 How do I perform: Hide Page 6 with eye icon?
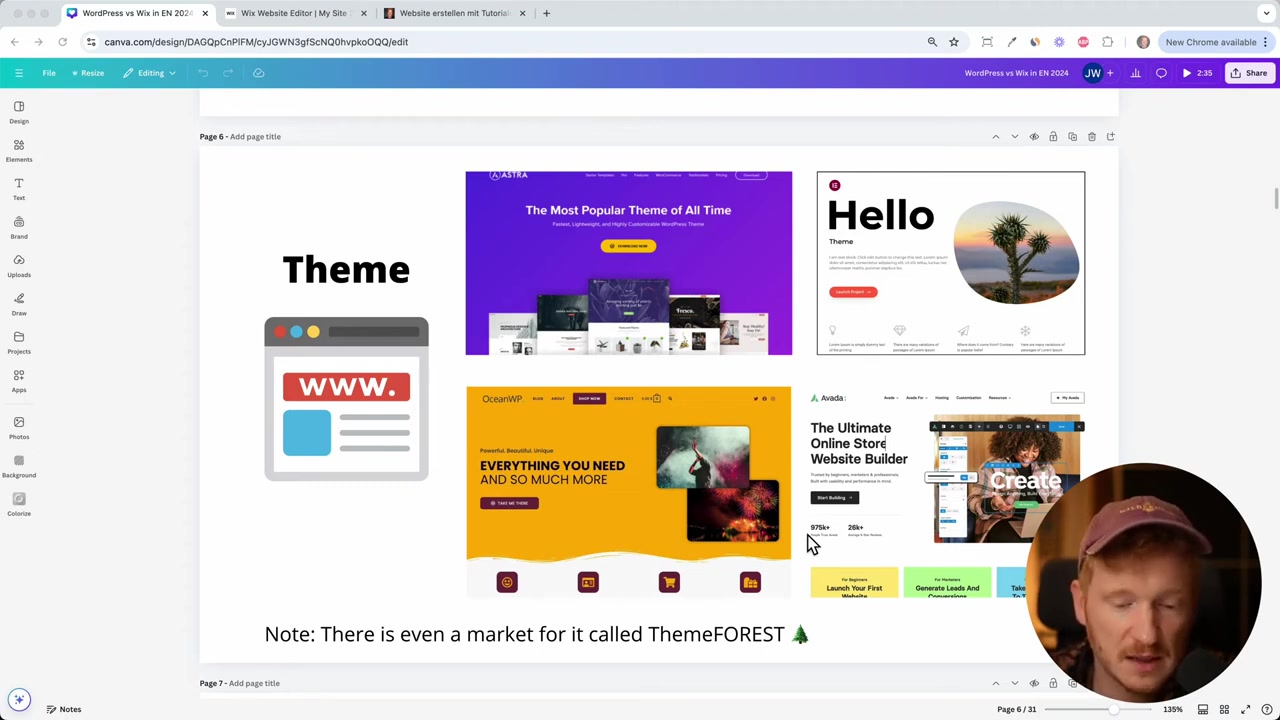tap(1034, 136)
